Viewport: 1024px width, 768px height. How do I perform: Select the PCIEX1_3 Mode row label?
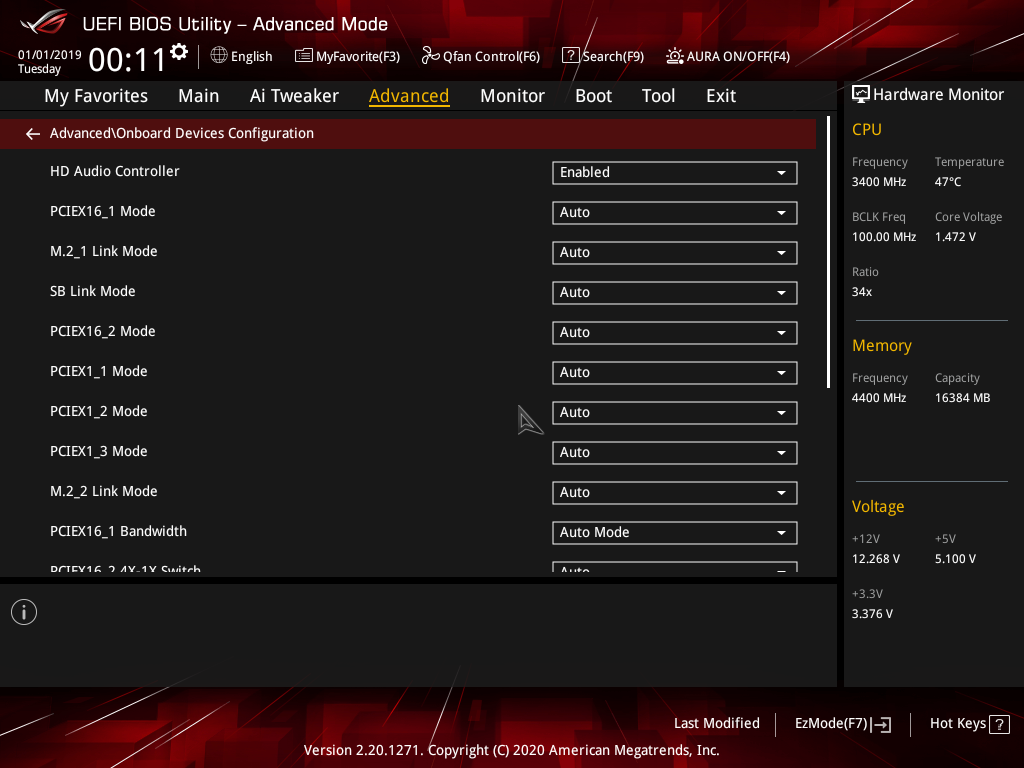click(99, 451)
